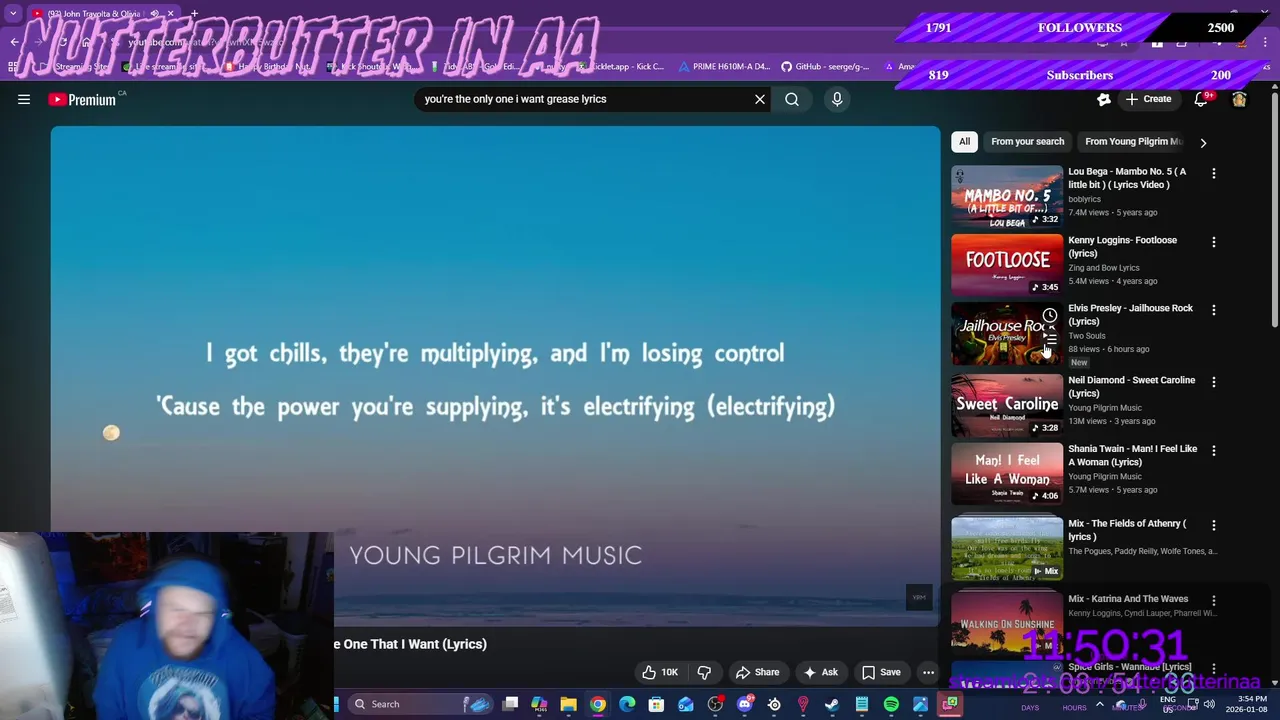
Task: Close the John Travolta YouTube tab
Action: (x=170, y=14)
